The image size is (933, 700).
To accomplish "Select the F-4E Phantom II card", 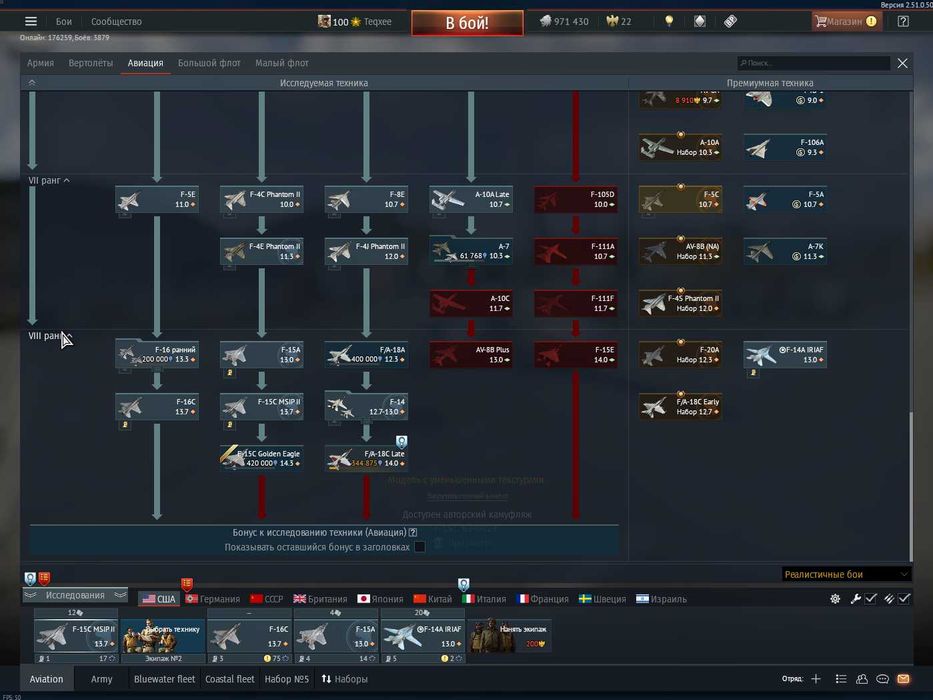I will [x=261, y=251].
